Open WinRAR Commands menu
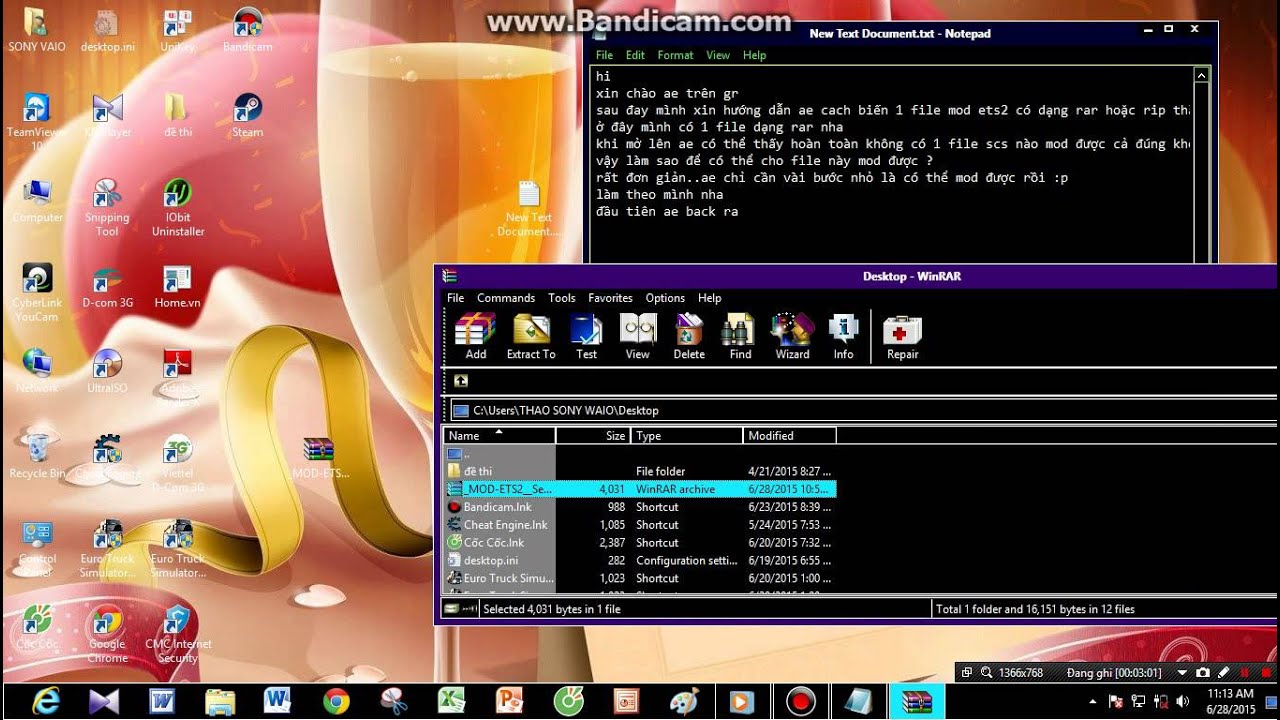Viewport: 1280px width, 720px height. coord(506,298)
